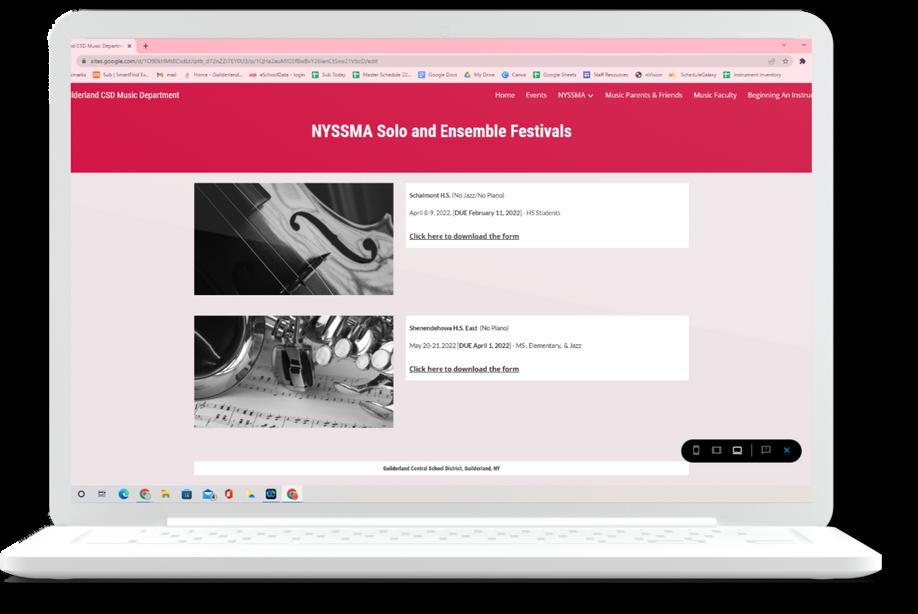The height and width of the screenshot is (614, 918).
Task: Open Task View in the taskbar
Action: tap(102, 494)
